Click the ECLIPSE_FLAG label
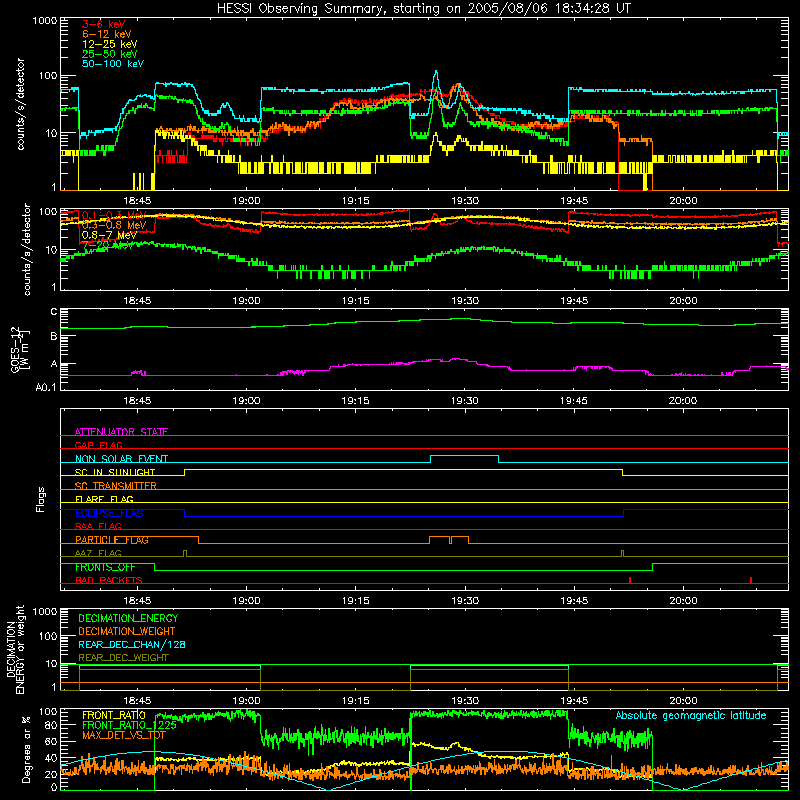800x800 pixels. click(x=109, y=513)
